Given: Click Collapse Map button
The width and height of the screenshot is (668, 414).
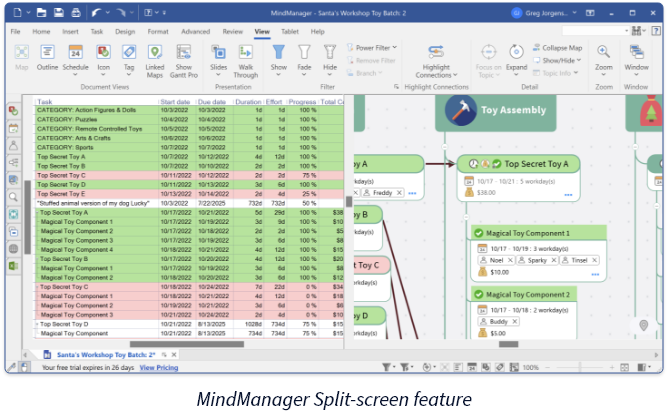Looking at the screenshot, I should (557, 48).
